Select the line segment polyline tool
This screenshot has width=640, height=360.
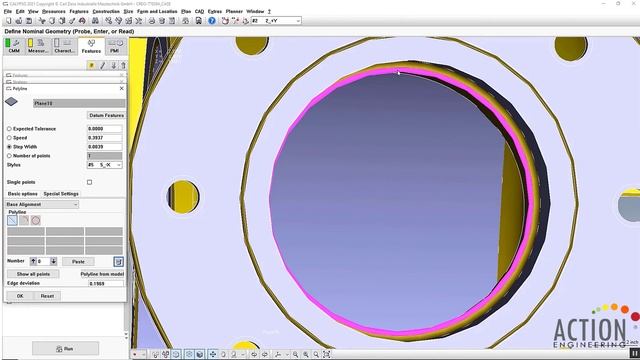click(x=12, y=220)
